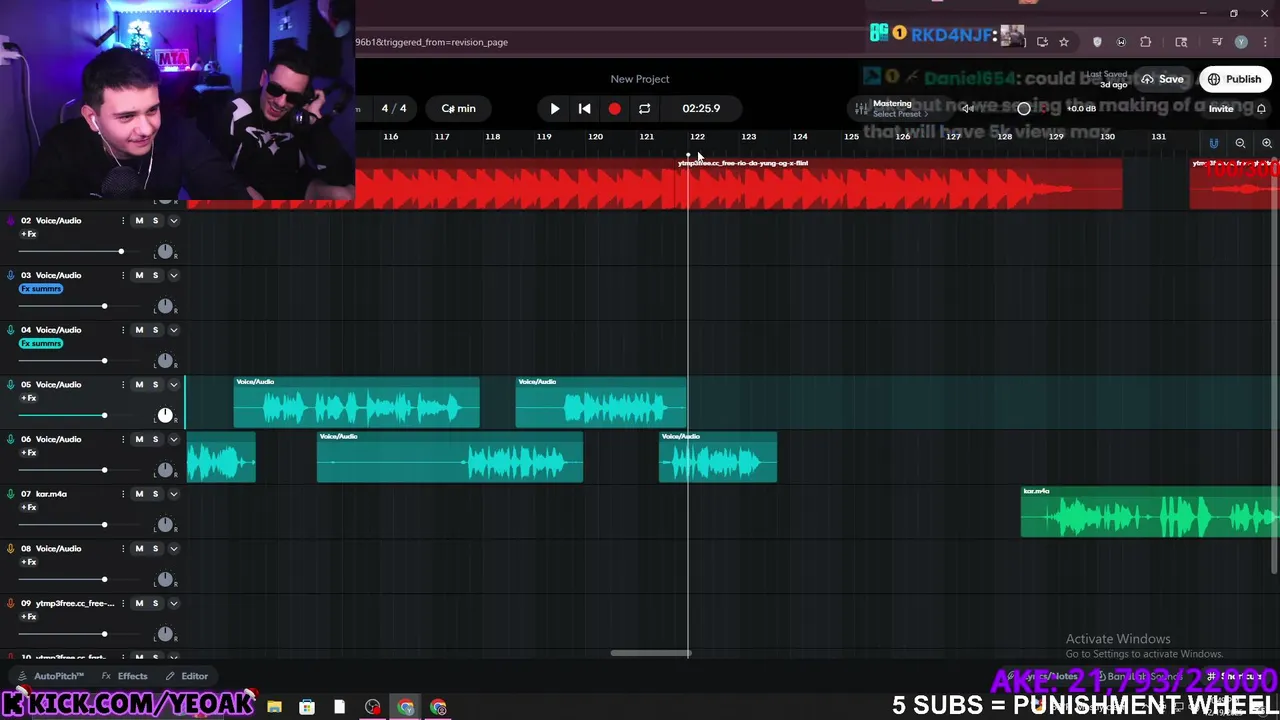This screenshot has height=720, width=1280.
Task: Zoom out the timeline with the minus magnifier
Action: click(1240, 143)
